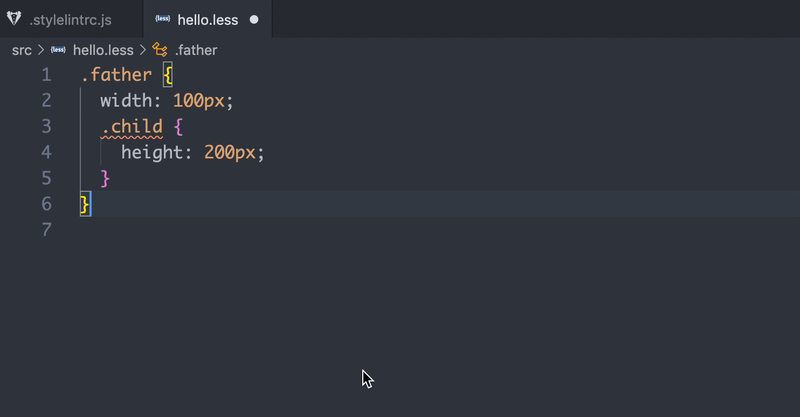Click the underlined .child selector
The image size is (800, 417).
(132, 127)
